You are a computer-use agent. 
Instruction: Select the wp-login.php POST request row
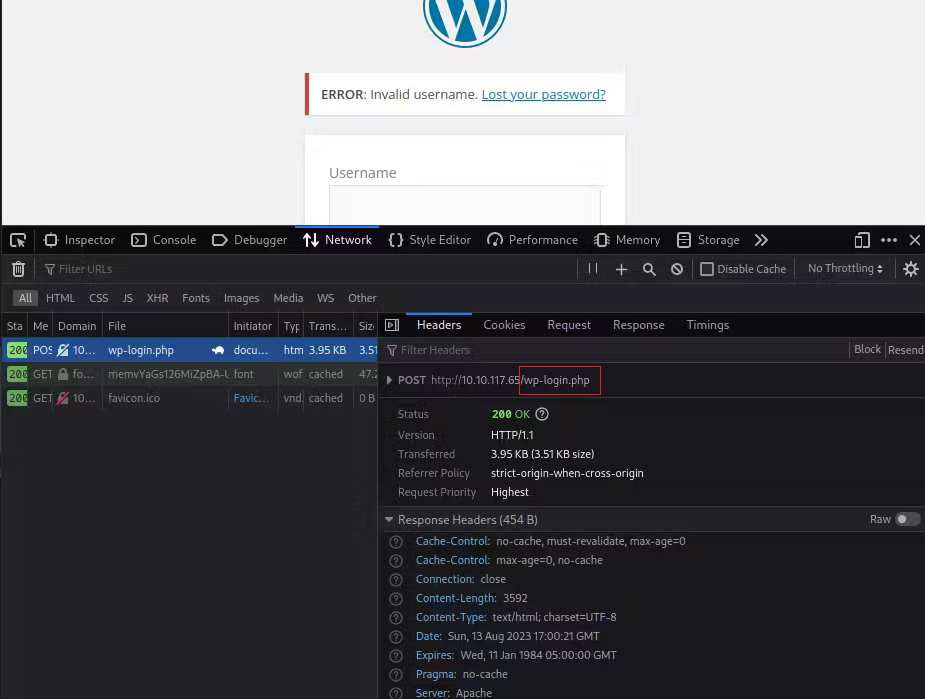(x=189, y=350)
